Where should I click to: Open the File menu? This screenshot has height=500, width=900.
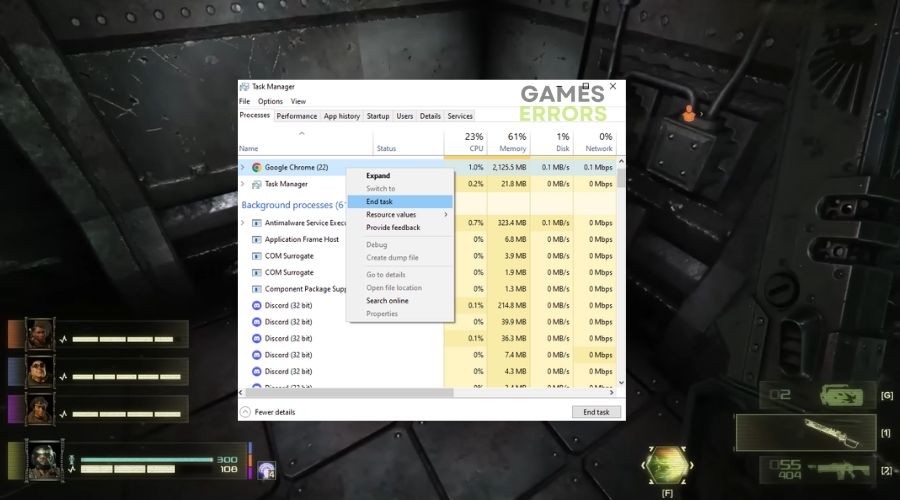245,102
